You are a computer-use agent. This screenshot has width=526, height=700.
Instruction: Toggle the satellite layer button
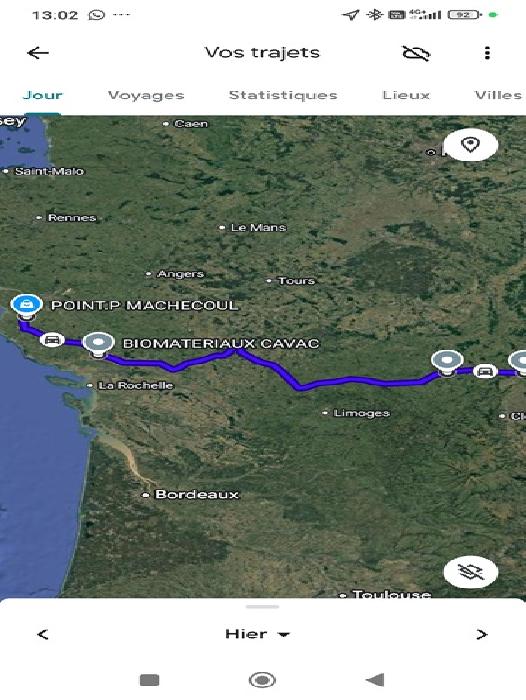tap(471, 572)
